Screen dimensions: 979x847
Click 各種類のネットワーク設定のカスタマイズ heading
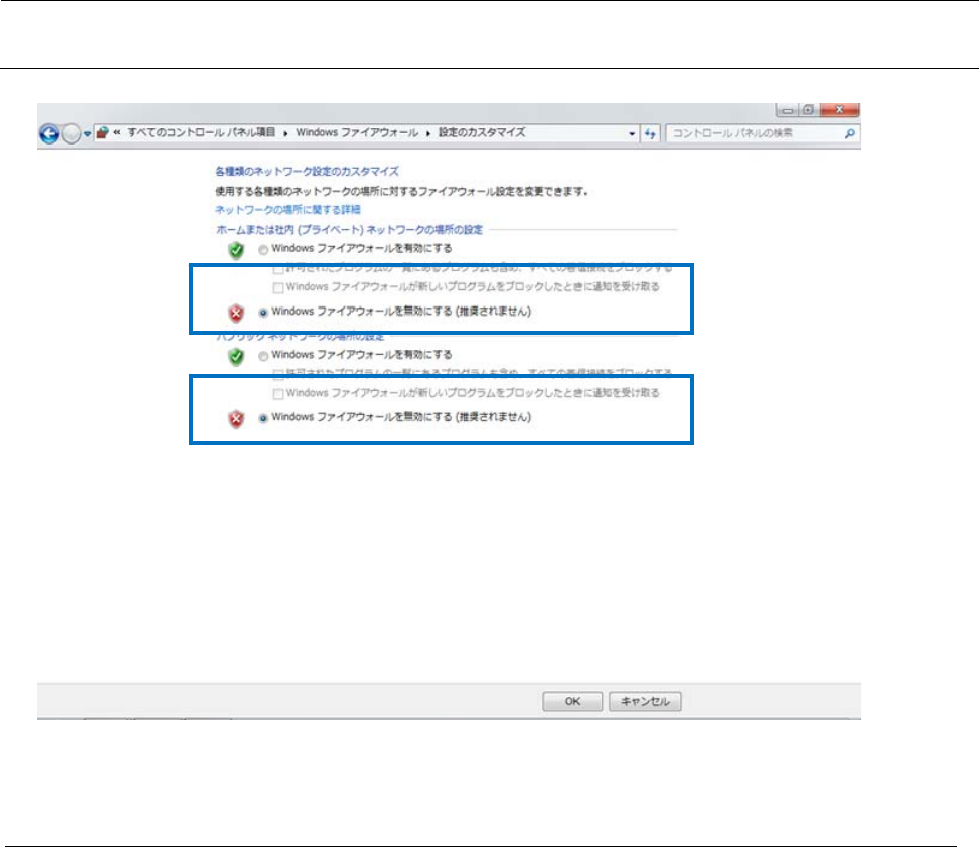[307, 172]
